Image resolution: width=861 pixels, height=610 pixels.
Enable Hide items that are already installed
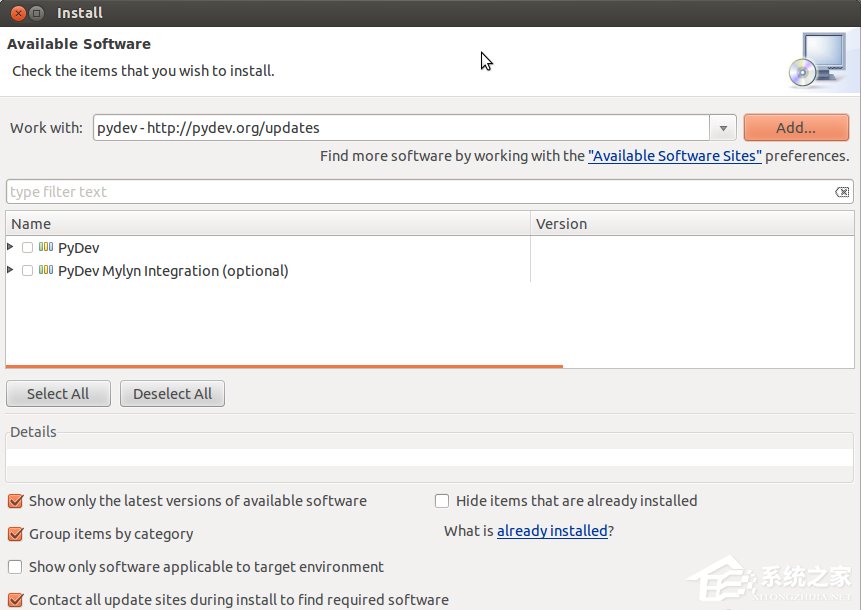[x=441, y=500]
